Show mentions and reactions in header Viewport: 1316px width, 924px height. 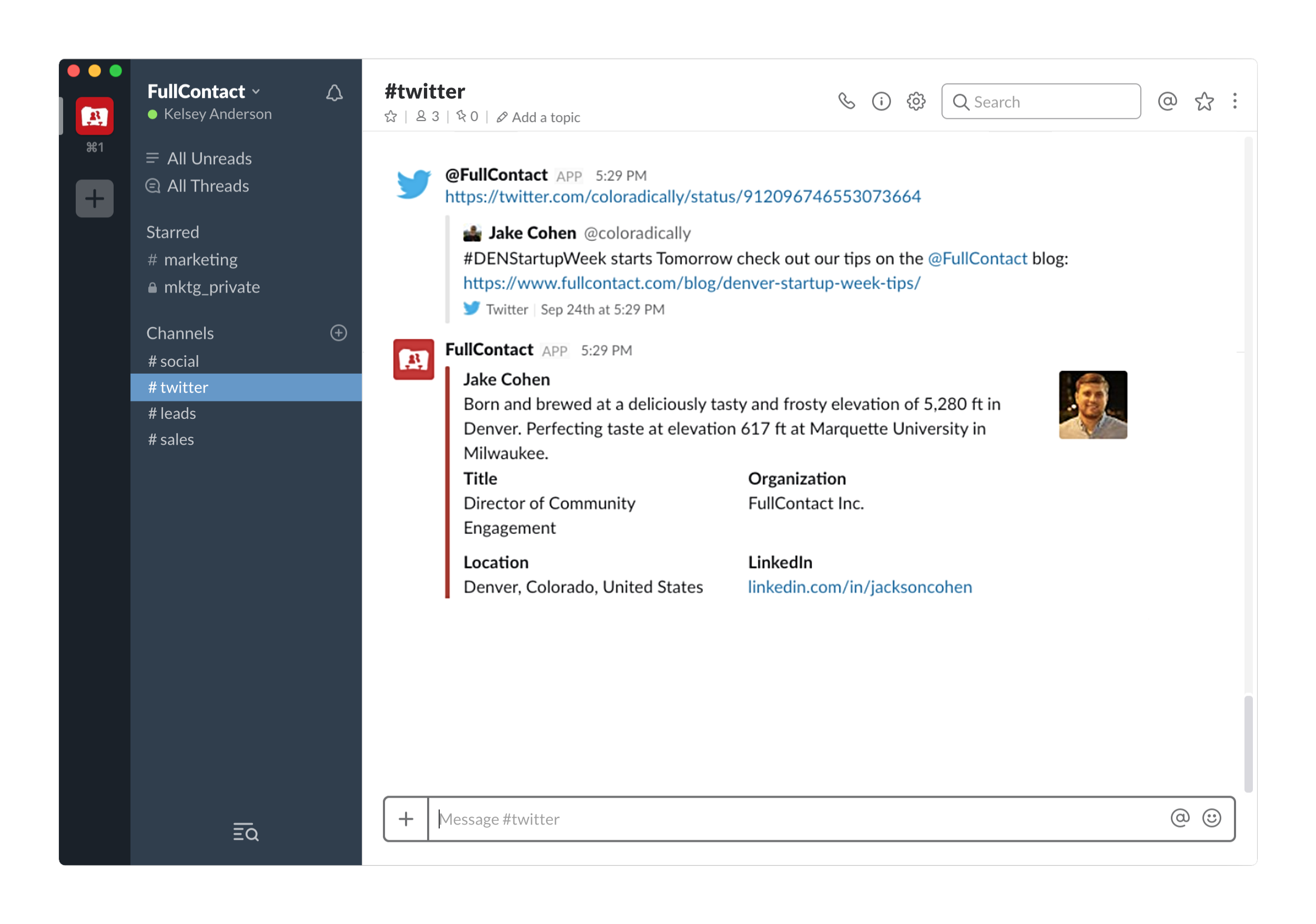tap(1167, 102)
